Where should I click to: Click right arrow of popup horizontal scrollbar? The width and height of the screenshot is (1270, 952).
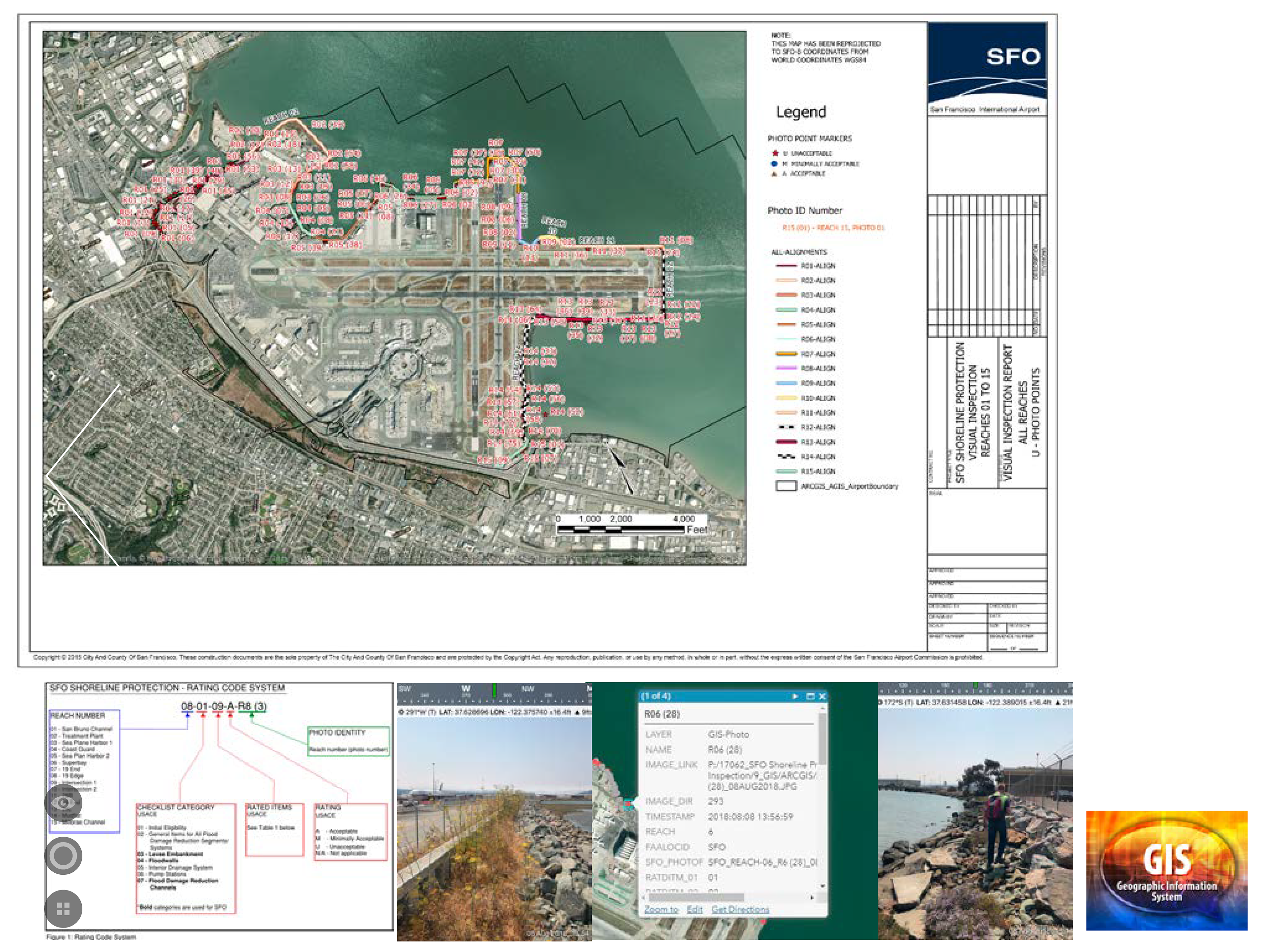click(812, 897)
